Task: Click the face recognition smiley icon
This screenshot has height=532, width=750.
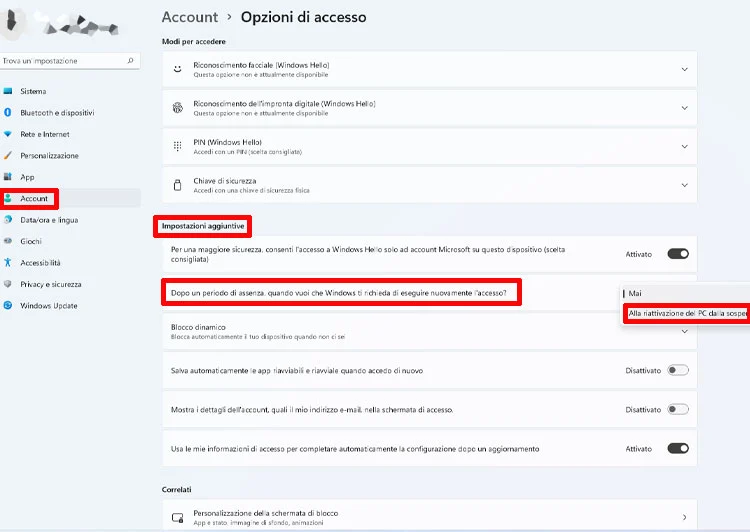Action: 177,69
